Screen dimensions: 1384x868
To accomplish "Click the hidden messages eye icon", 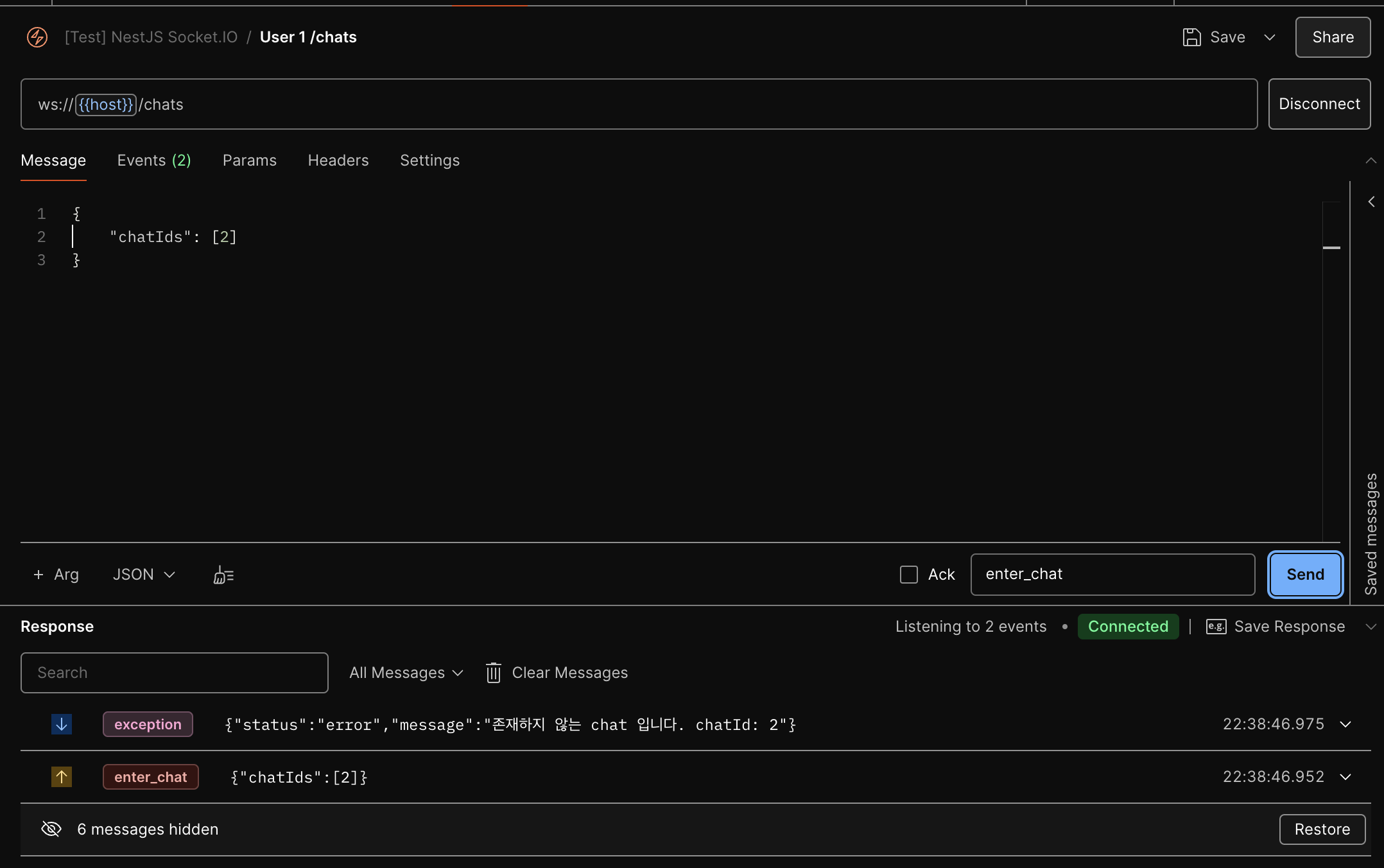I will click(51, 829).
